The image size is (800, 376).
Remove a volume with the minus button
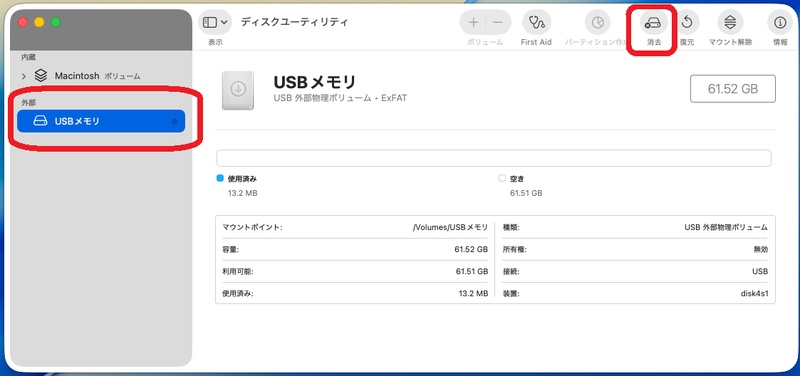coord(498,22)
